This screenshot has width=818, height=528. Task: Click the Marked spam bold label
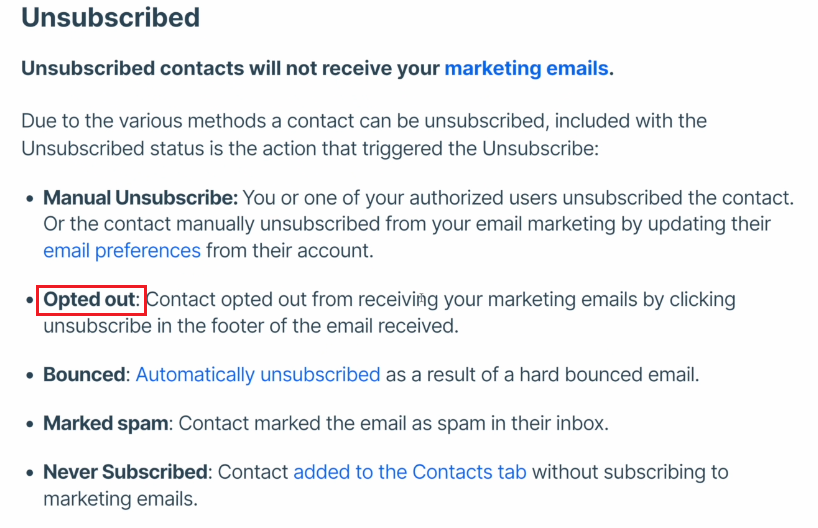[106, 423]
